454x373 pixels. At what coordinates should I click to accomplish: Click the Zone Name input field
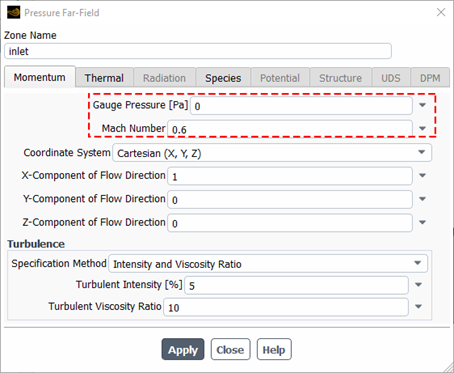198,51
